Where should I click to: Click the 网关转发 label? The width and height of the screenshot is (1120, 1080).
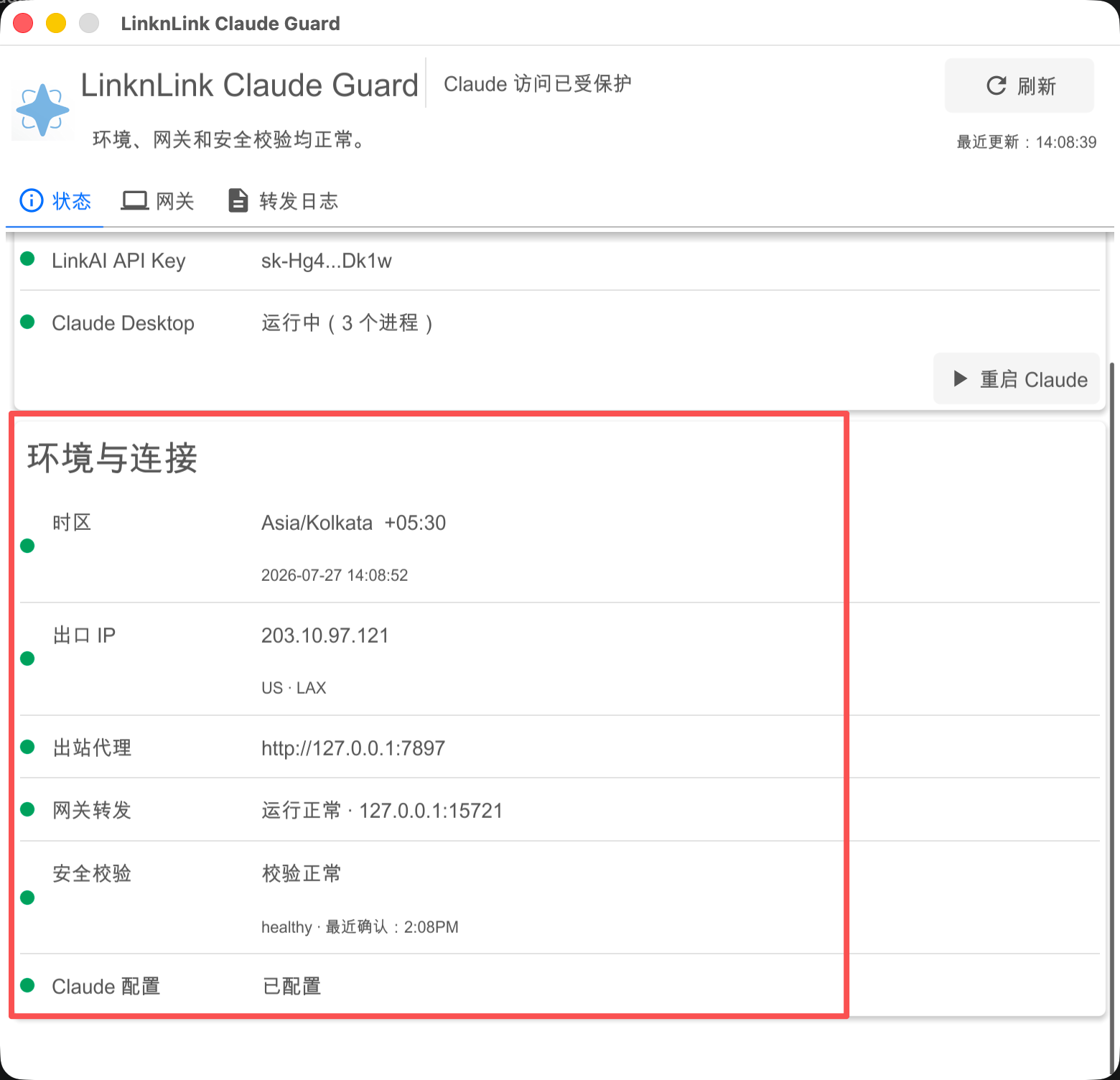click(92, 811)
